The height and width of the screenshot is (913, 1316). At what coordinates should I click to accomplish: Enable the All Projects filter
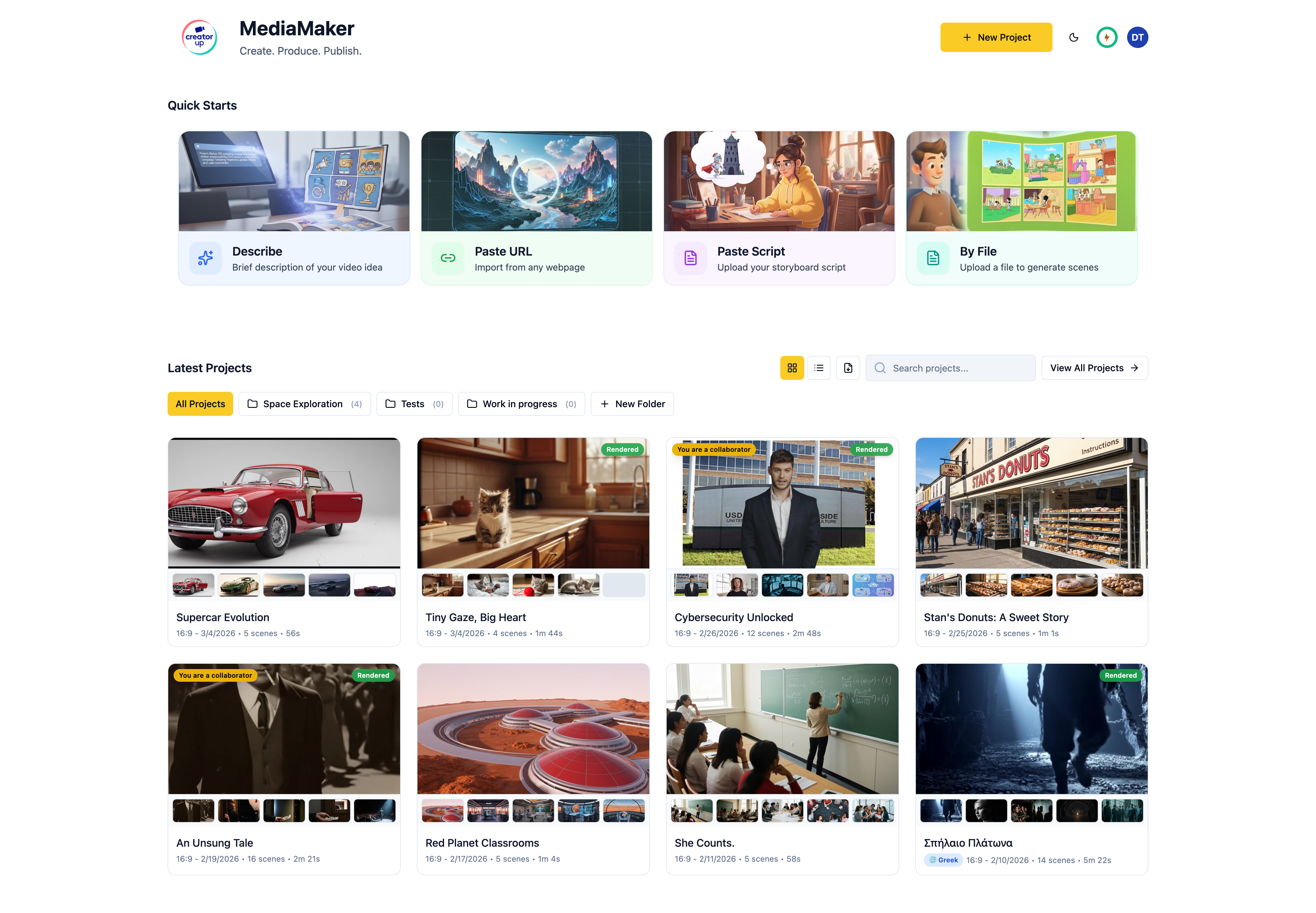pyautogui.click(x=200, y=403)
